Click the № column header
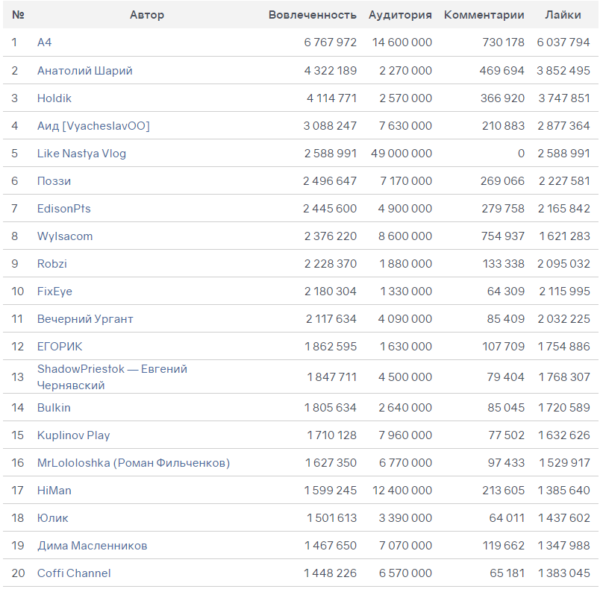Viewport: 600px width, 589px height. 18,15
